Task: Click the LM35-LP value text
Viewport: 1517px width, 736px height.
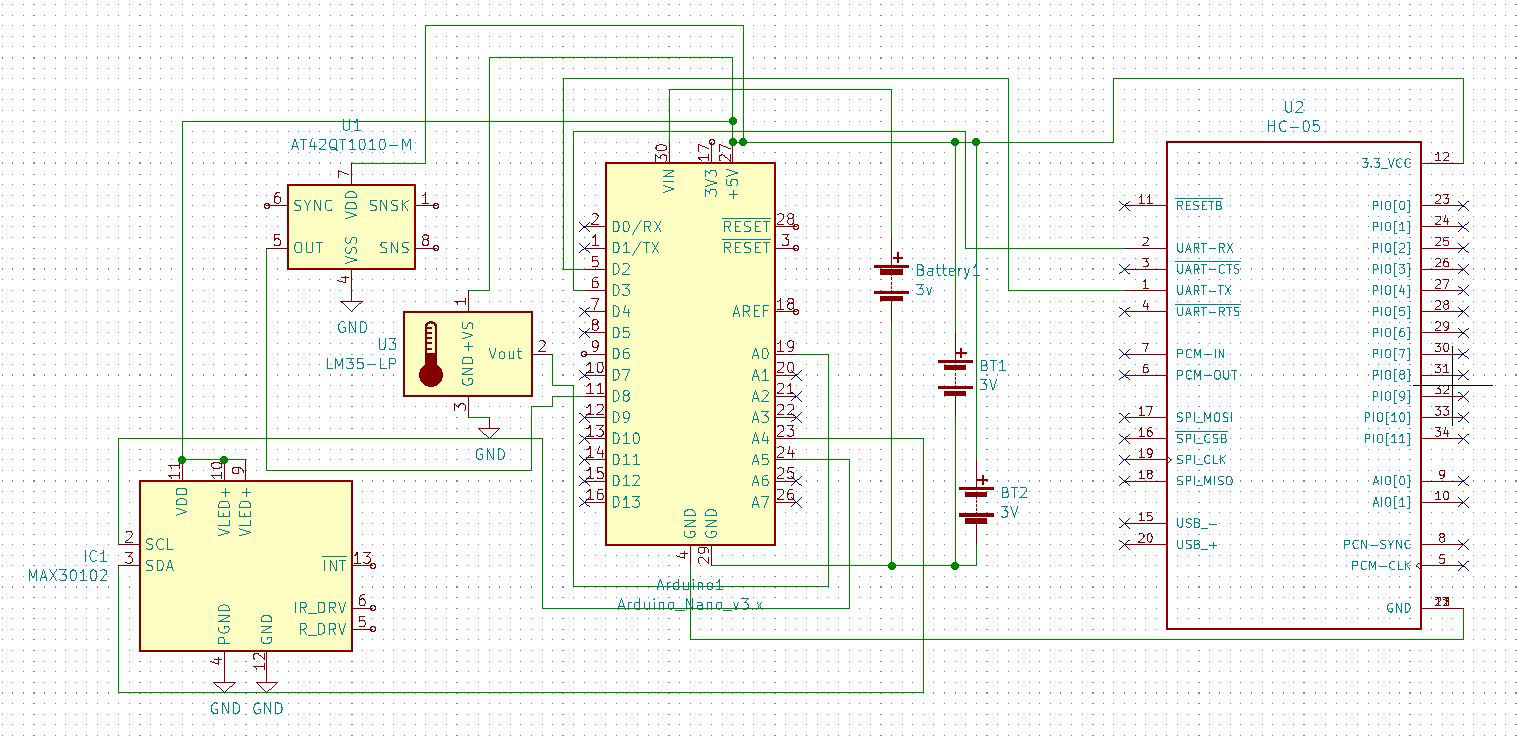Action: tap(361, 364)
